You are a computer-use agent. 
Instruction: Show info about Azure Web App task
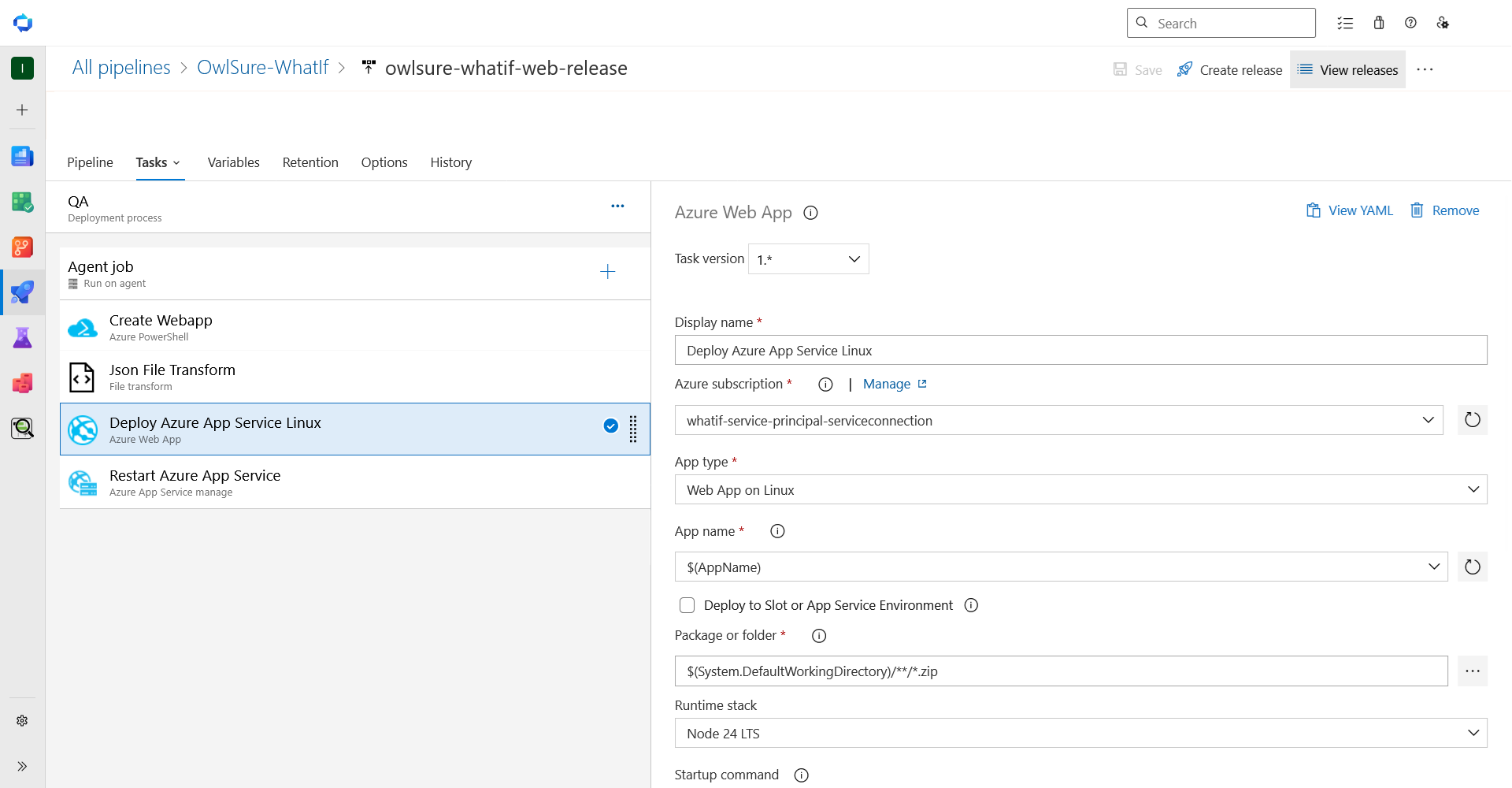pyautogui.click(x=810, y=213)
